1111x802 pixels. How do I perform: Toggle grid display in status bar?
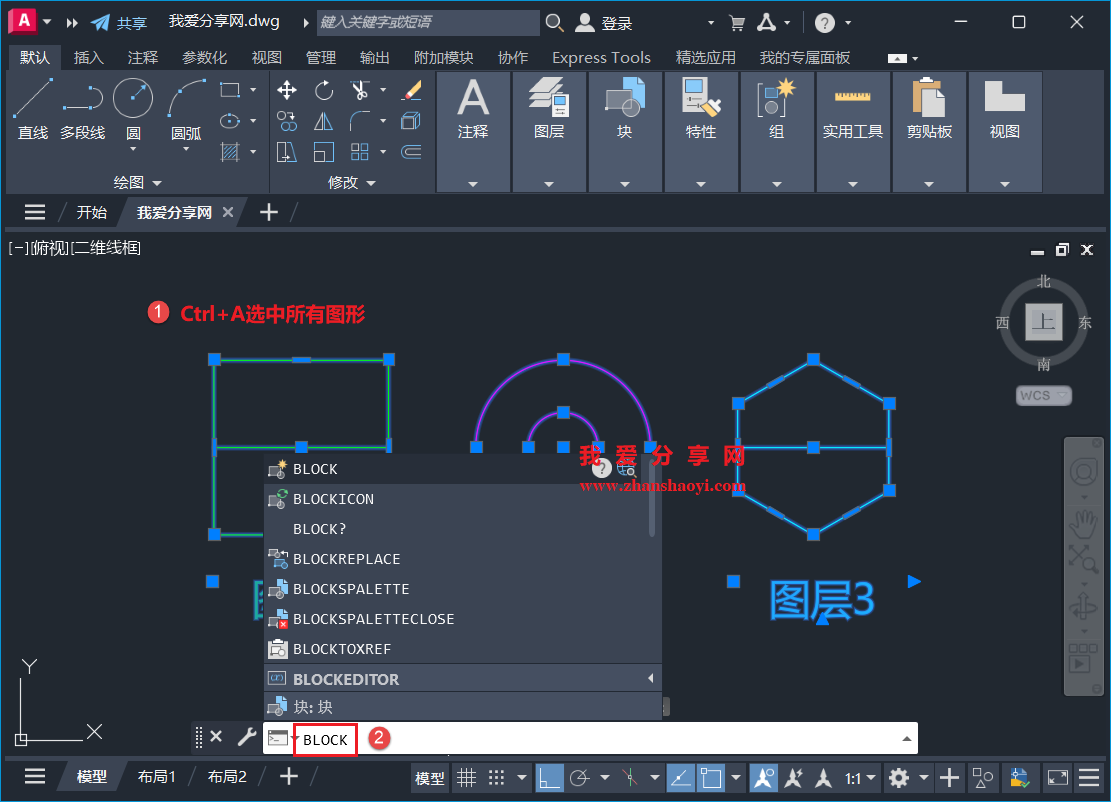(x=468, y=777)
